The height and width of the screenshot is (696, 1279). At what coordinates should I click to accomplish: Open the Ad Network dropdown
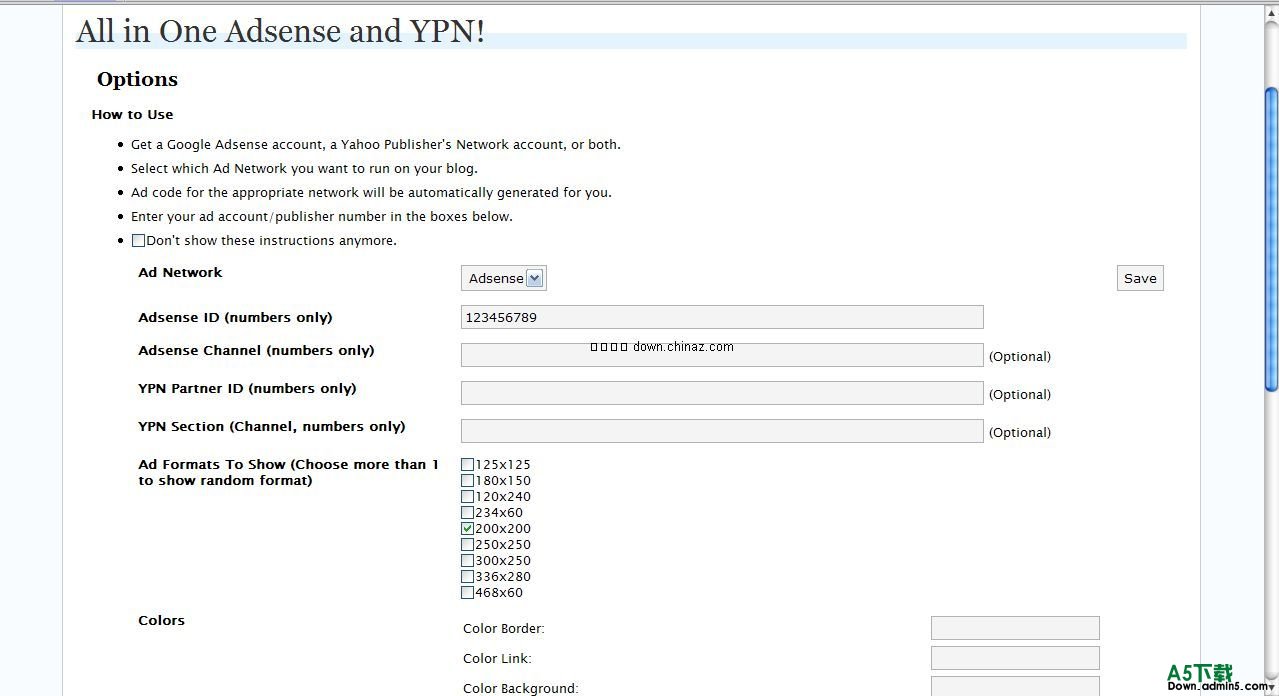point(504,279)
